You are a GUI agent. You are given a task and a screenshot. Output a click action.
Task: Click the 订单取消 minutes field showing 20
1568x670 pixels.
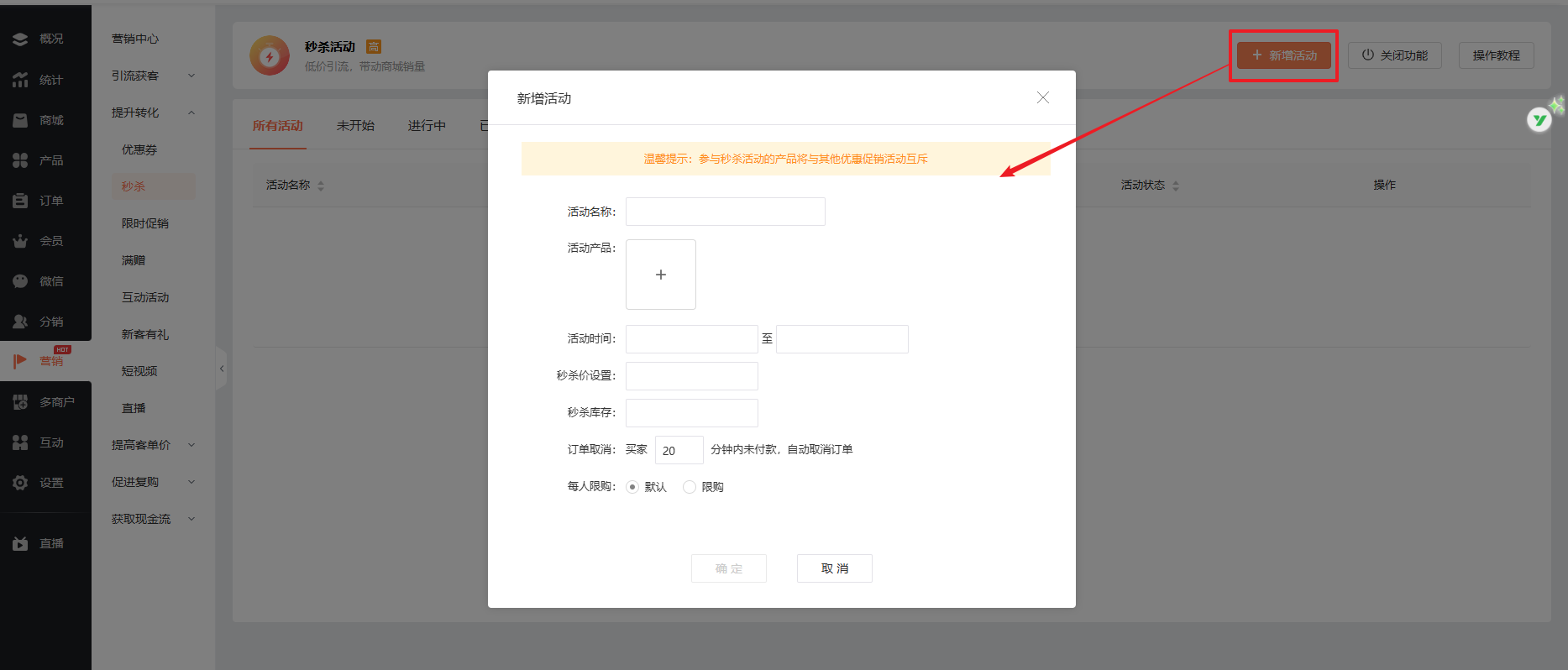(x=679, y=450)
